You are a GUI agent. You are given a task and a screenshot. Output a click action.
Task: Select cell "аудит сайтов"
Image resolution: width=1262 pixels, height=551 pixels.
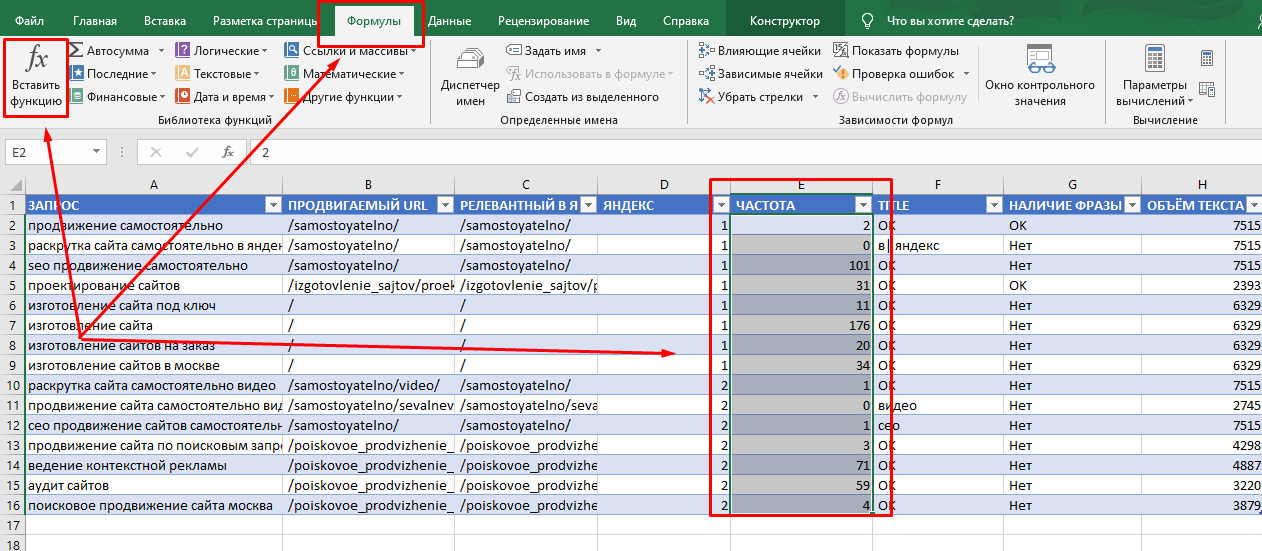154,485
